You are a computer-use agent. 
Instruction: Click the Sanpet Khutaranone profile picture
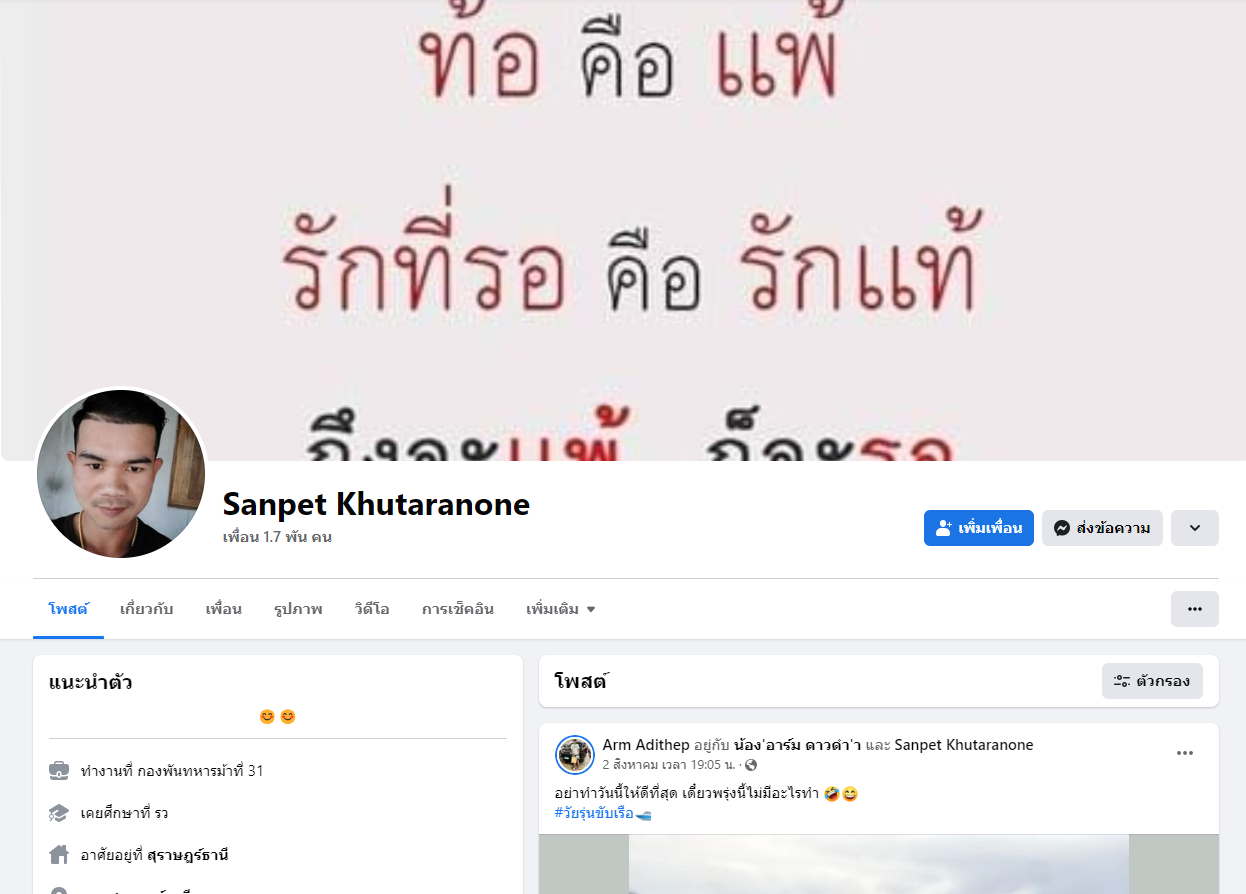121,474
